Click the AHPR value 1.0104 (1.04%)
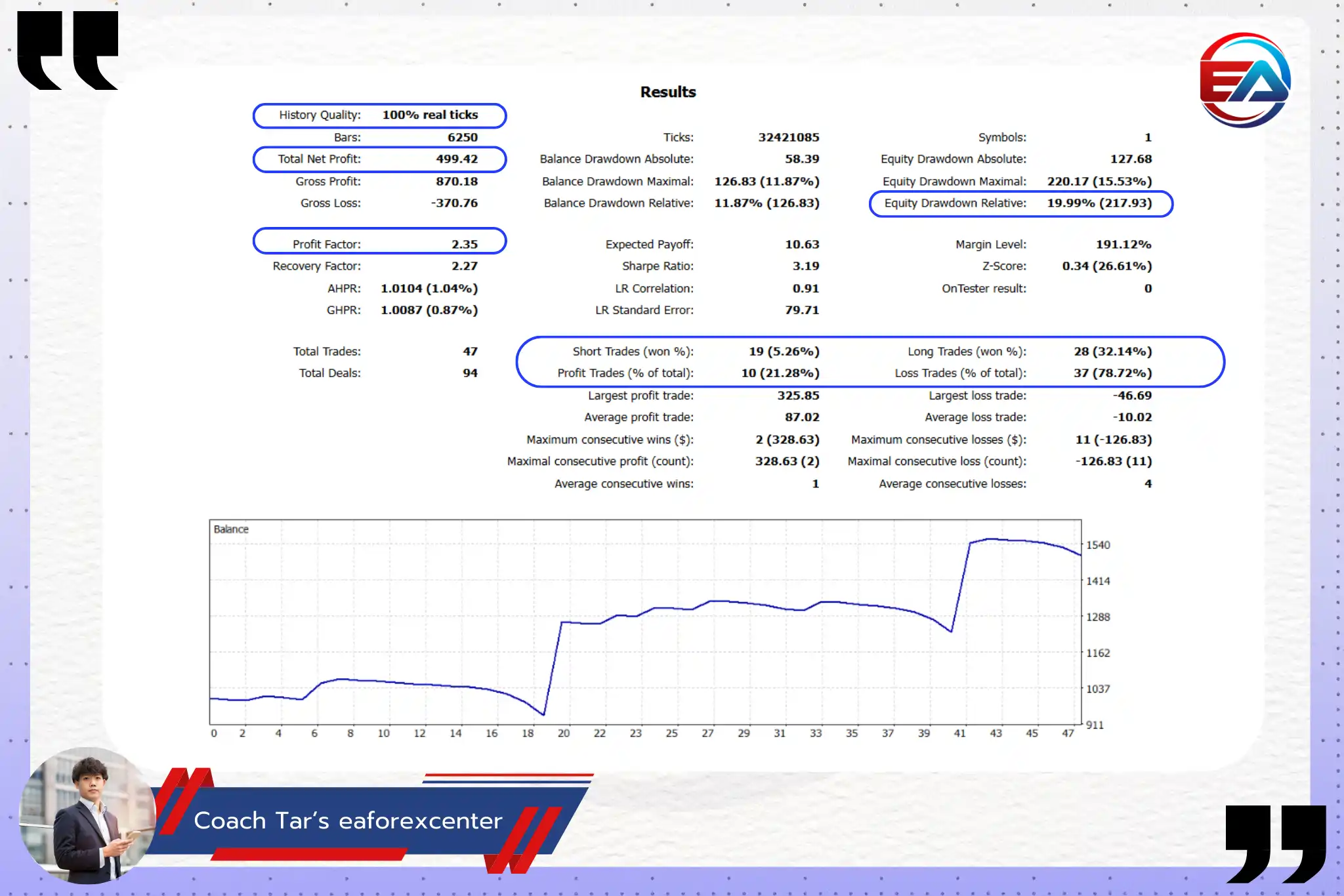The height and width of the screenshot is (896, 1344). tap(429, 288)
